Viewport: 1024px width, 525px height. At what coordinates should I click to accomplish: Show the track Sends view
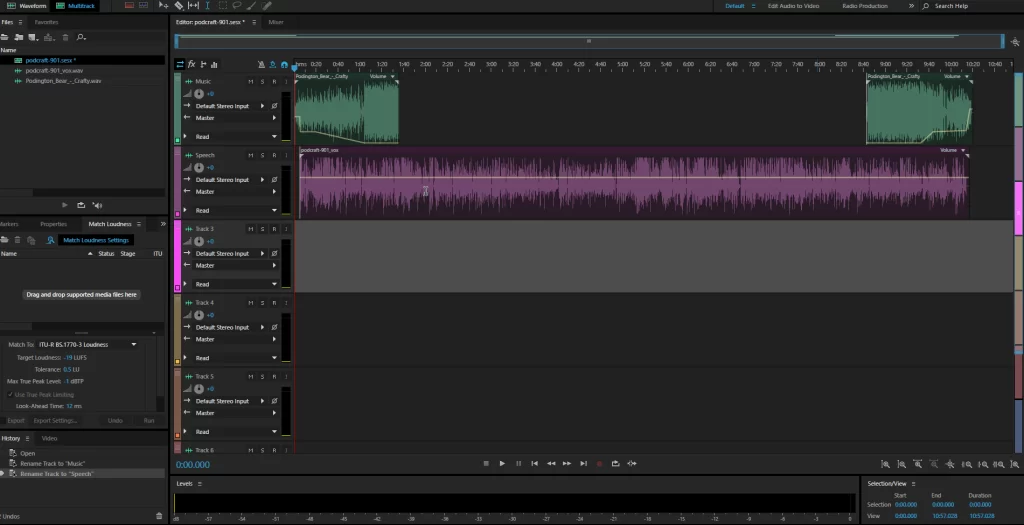coord(203,64)
